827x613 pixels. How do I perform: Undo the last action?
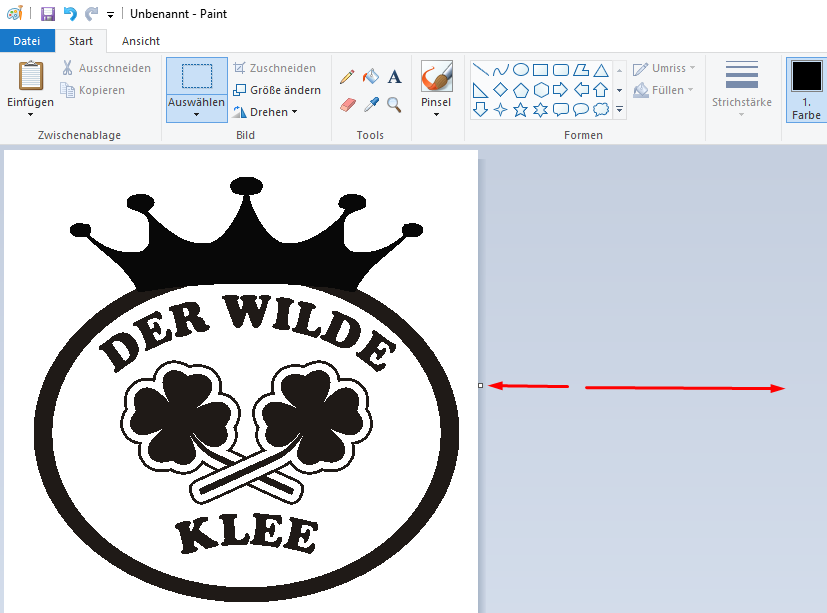(x=70, y=14)
